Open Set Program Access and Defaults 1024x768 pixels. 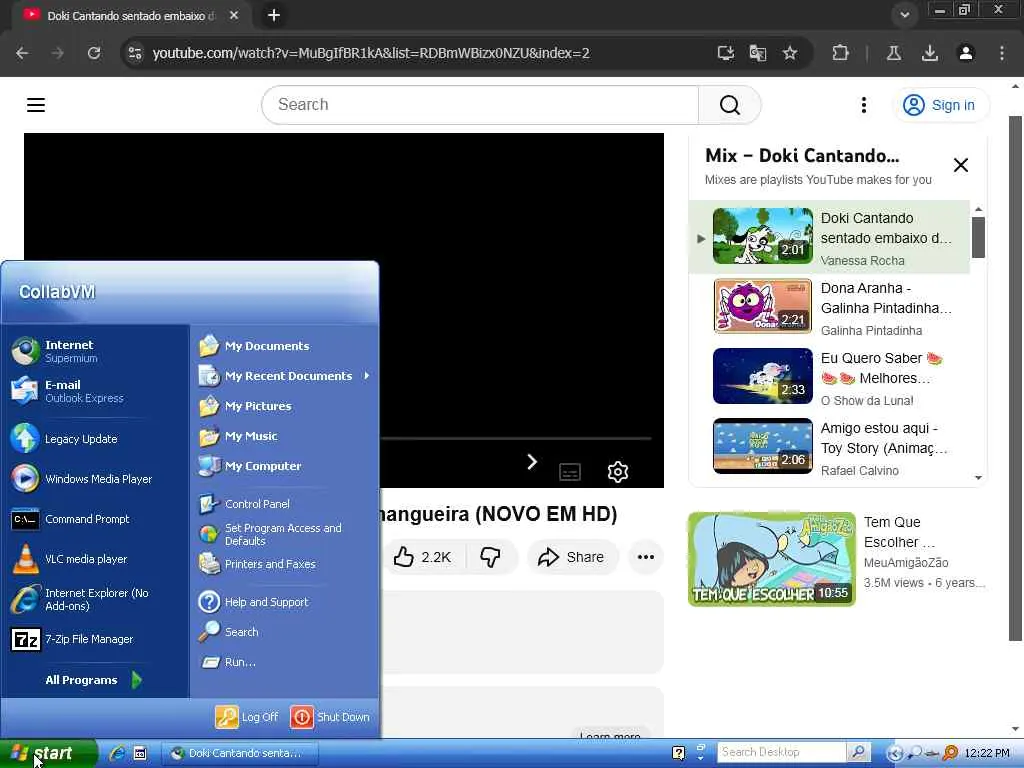(x=285, y=534)
